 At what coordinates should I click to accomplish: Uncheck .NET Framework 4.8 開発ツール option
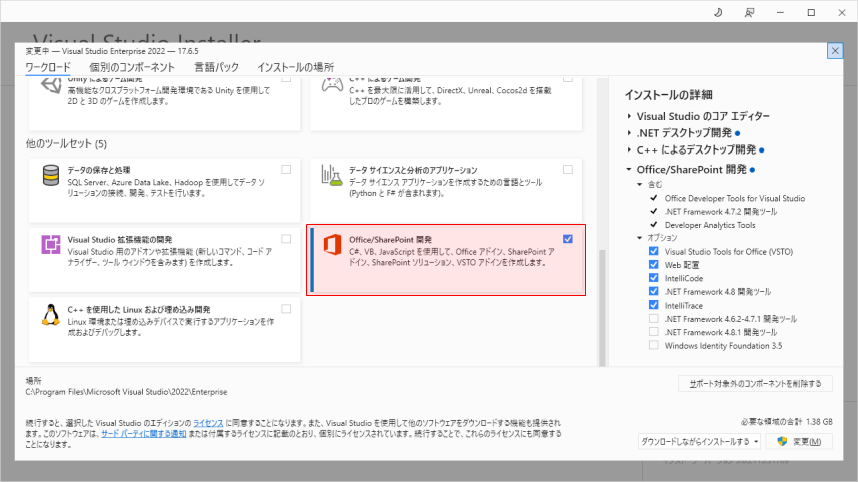point(653,292)
